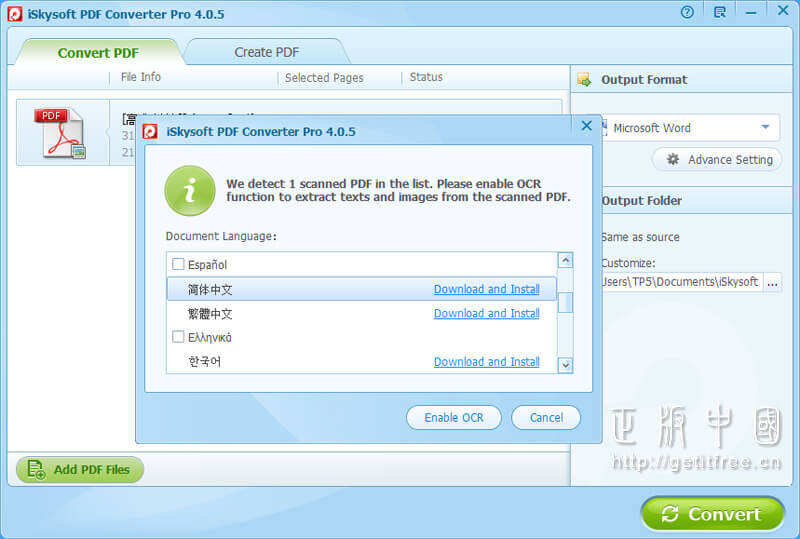Select the Customize output folder option
The image size is (800, 539).
click(629, 263)
